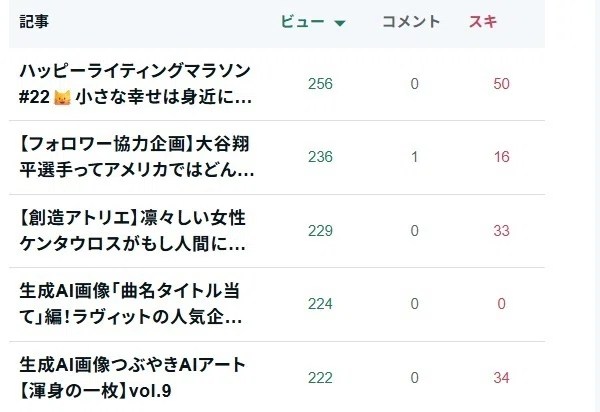Click the 50 スキ count
Screen dimensions: 600x412
(x=501, y=84)
